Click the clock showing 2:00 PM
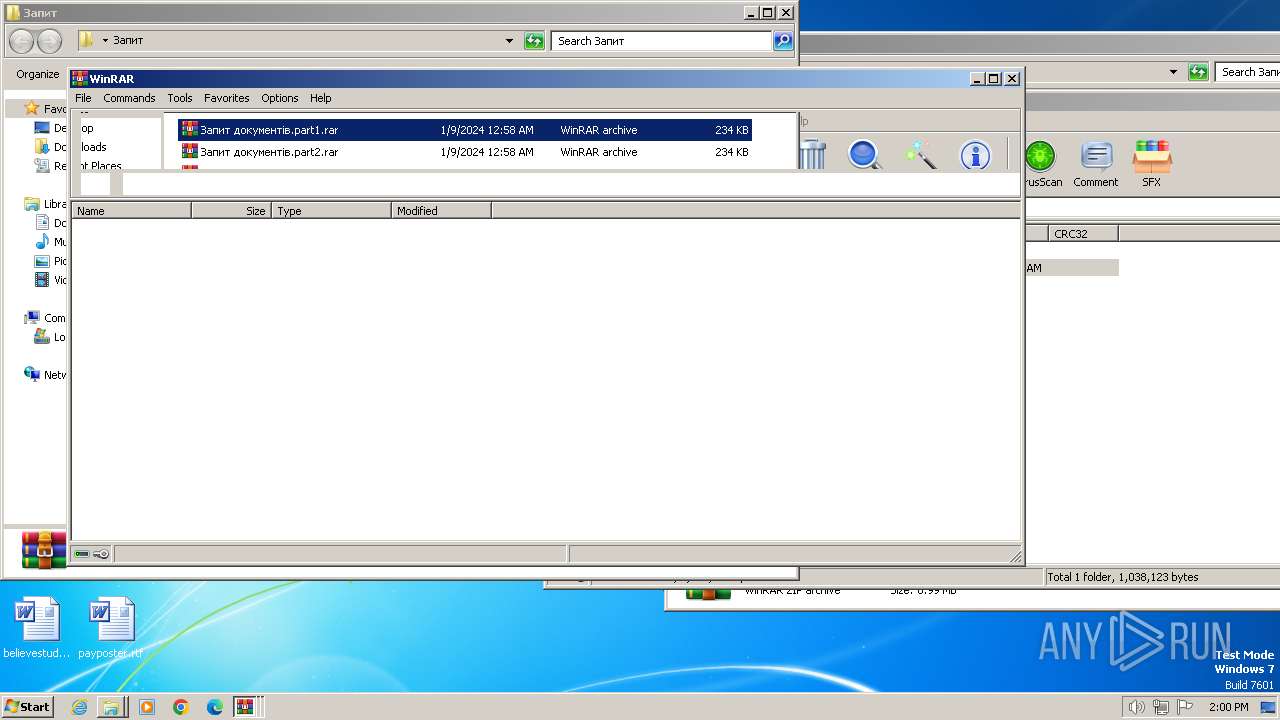Image resolution: width=1280 pixels, height=720 pixels. click(x=1228, y=707)
